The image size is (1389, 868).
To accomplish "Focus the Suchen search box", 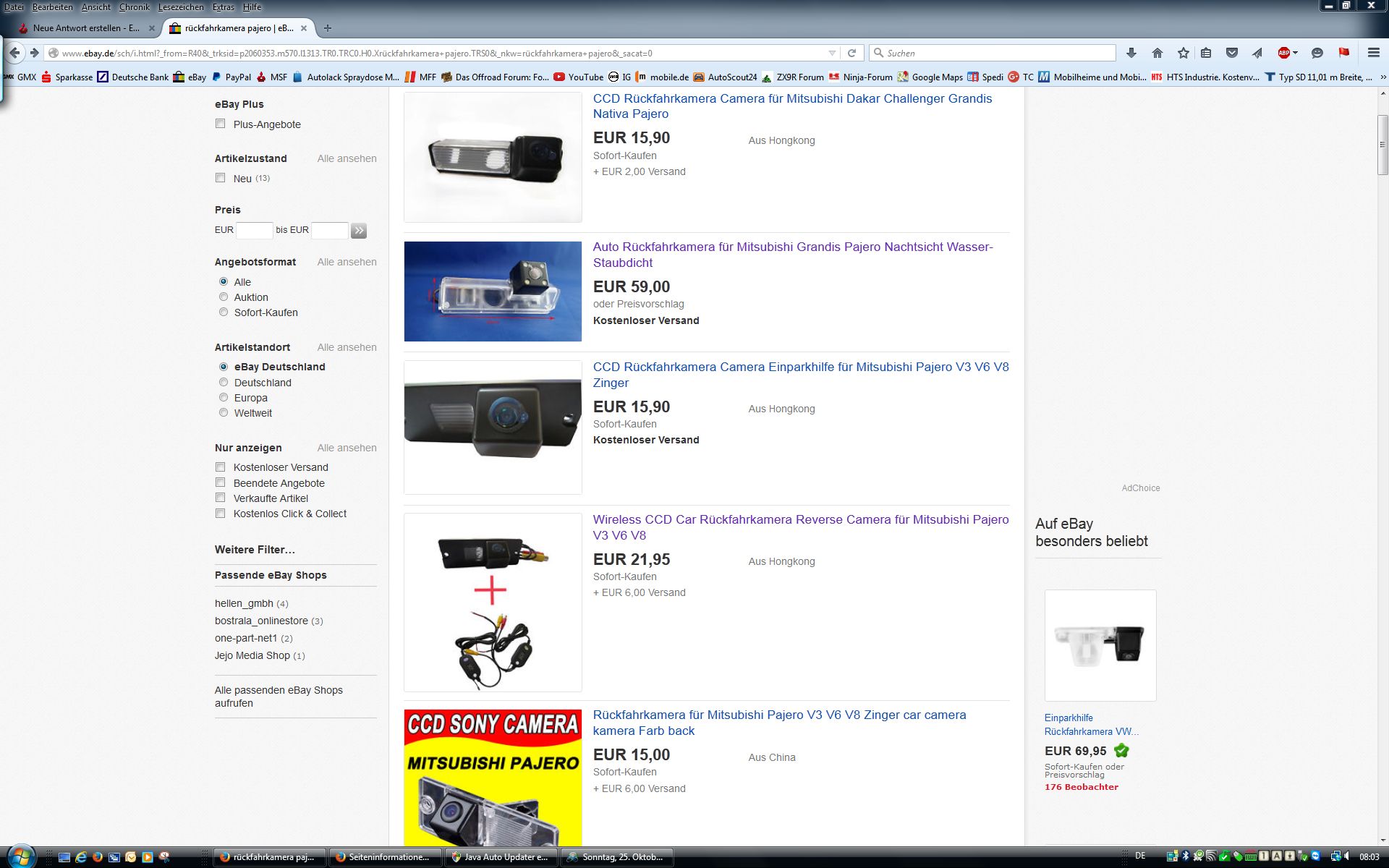I will click(993, 53).
